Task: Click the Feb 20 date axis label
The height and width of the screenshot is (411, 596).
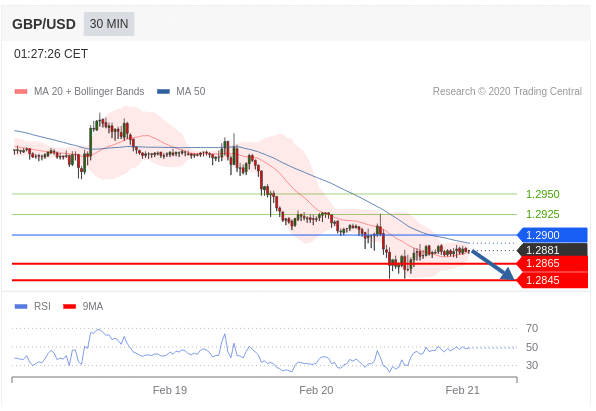Action: 316,390
